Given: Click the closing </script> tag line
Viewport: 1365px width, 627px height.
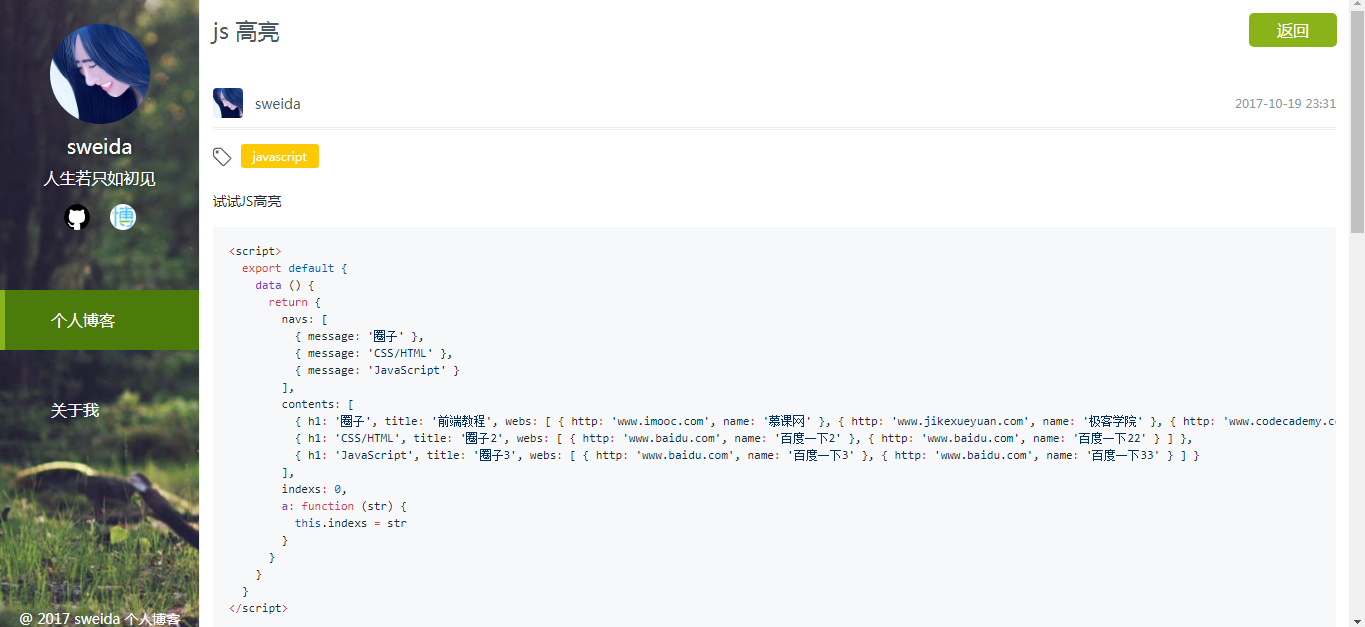Looking at the screenshot, I should pyautogui.click(x=258, y=608).
